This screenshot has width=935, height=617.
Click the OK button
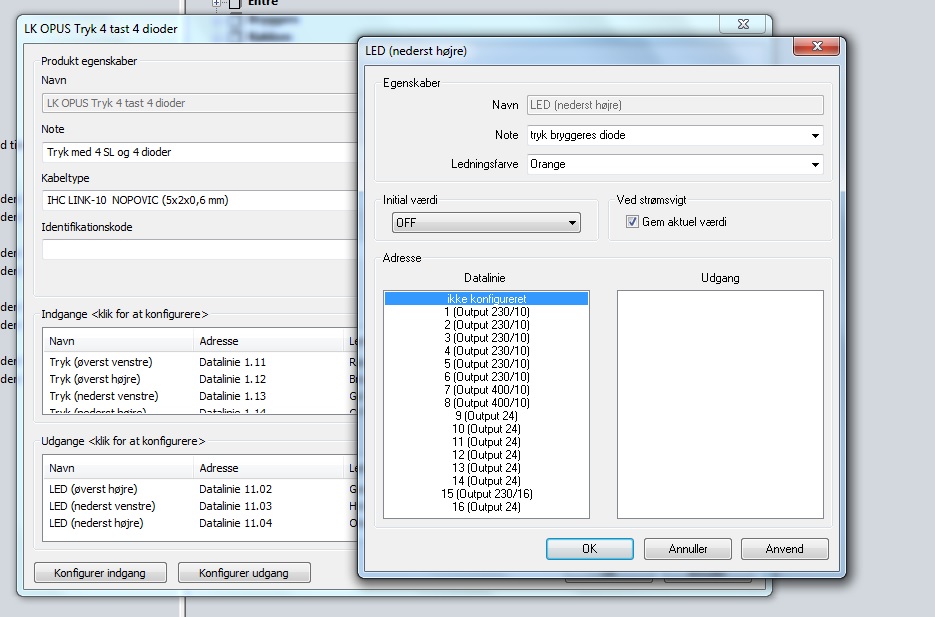click(589, 549)
